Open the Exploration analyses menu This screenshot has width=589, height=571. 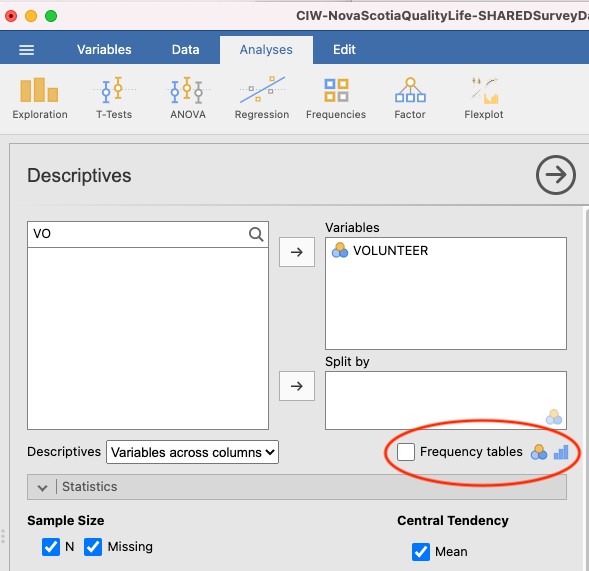click(x=40, y=98)
